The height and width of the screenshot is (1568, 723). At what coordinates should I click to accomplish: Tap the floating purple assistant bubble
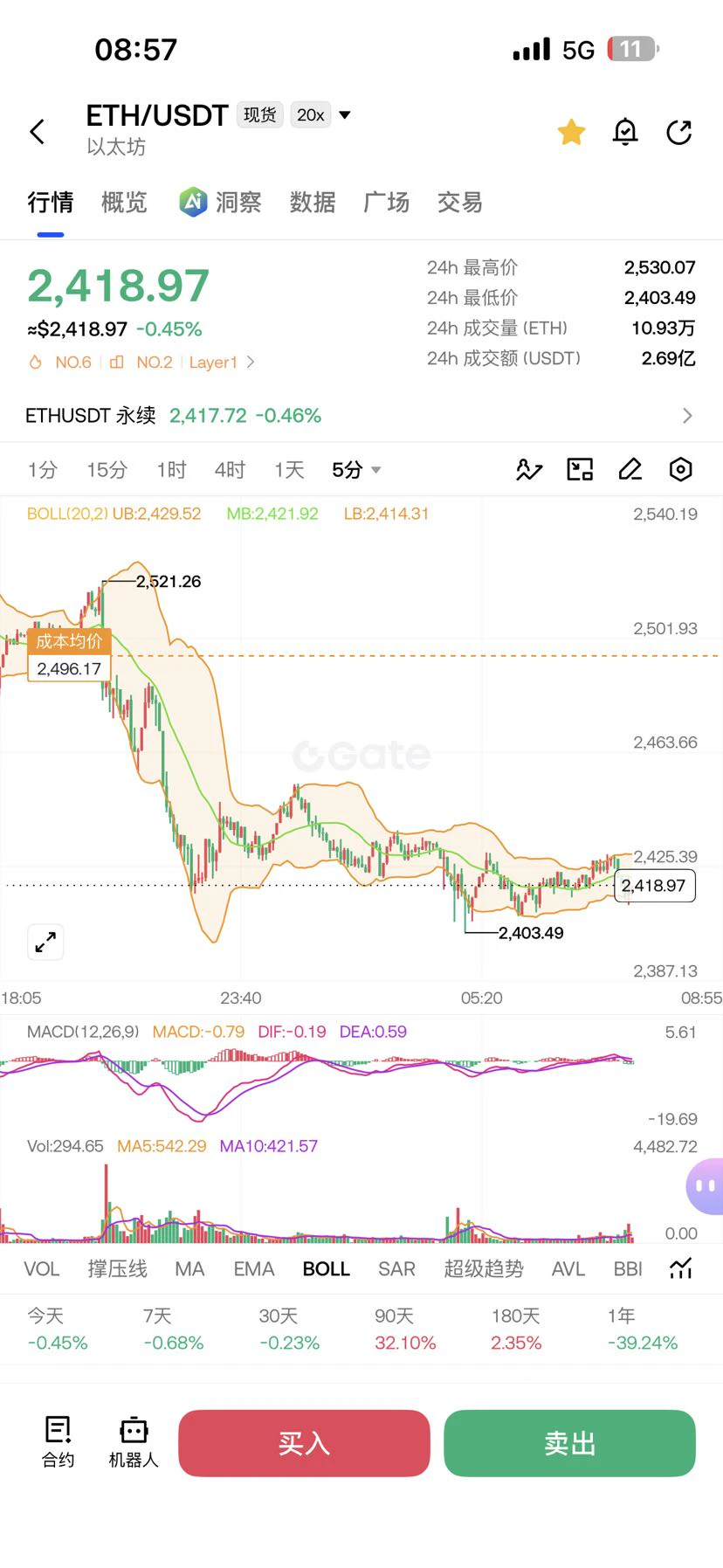pyautogui.click(x=705, y=1186)
